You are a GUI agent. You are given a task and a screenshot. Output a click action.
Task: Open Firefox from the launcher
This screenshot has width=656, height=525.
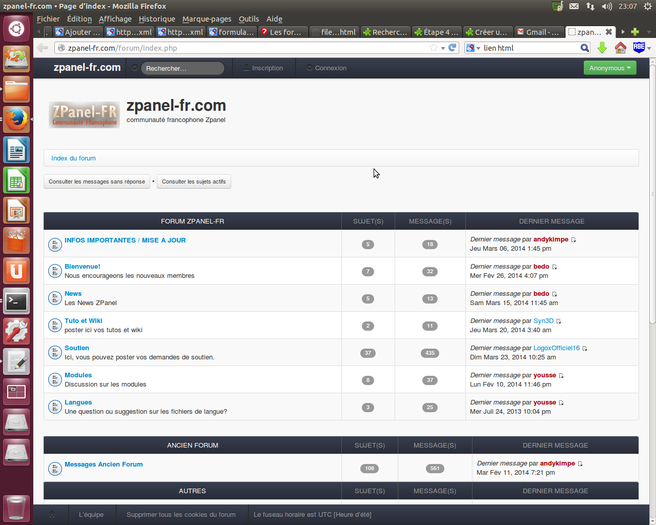(16, 120)
